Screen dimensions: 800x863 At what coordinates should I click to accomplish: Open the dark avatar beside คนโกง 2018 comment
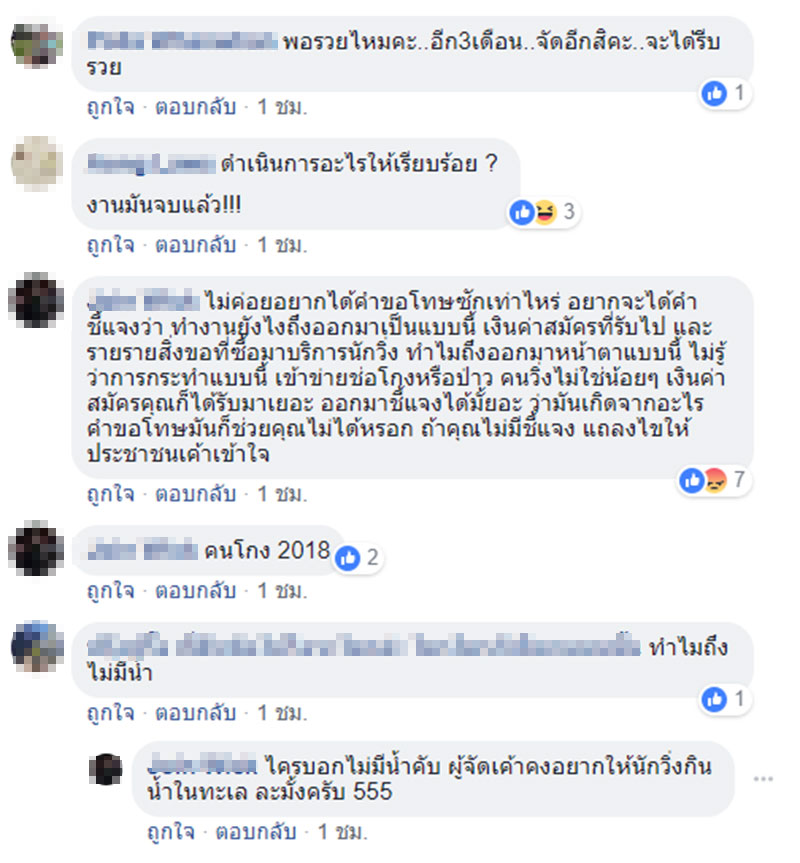coord(36,549)
